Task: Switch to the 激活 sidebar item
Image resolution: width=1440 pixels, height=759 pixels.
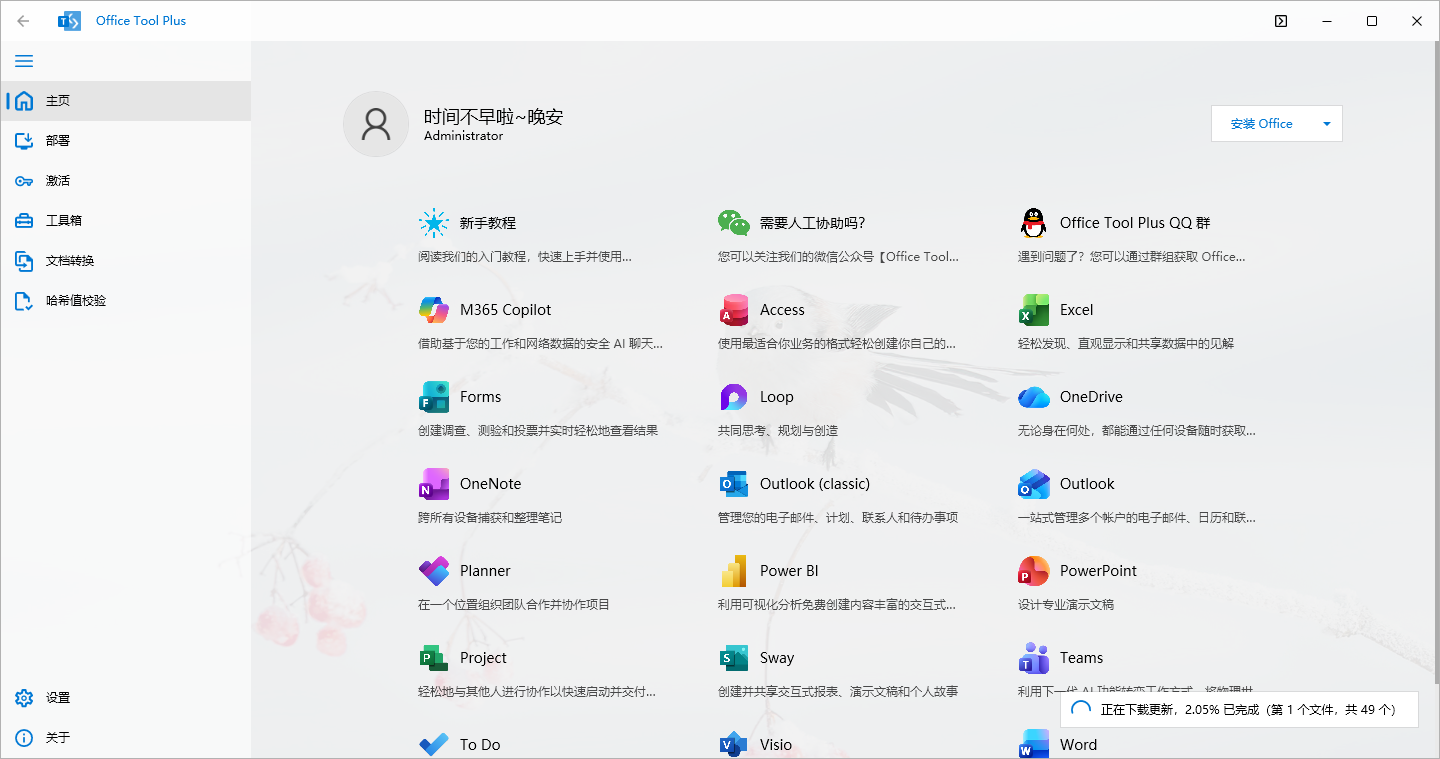Action: (58, 181)
